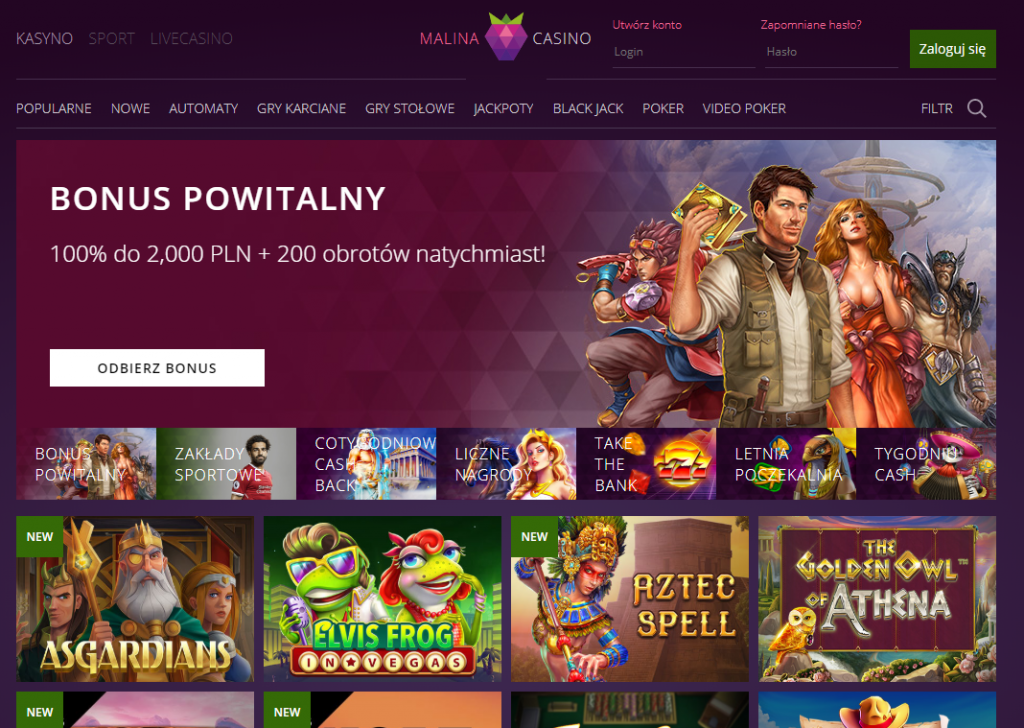Image resolution: width=1024 pixels, height=728 pixels.
Task: Open the Asgardians game thumbnail
Action: (135, 599)
